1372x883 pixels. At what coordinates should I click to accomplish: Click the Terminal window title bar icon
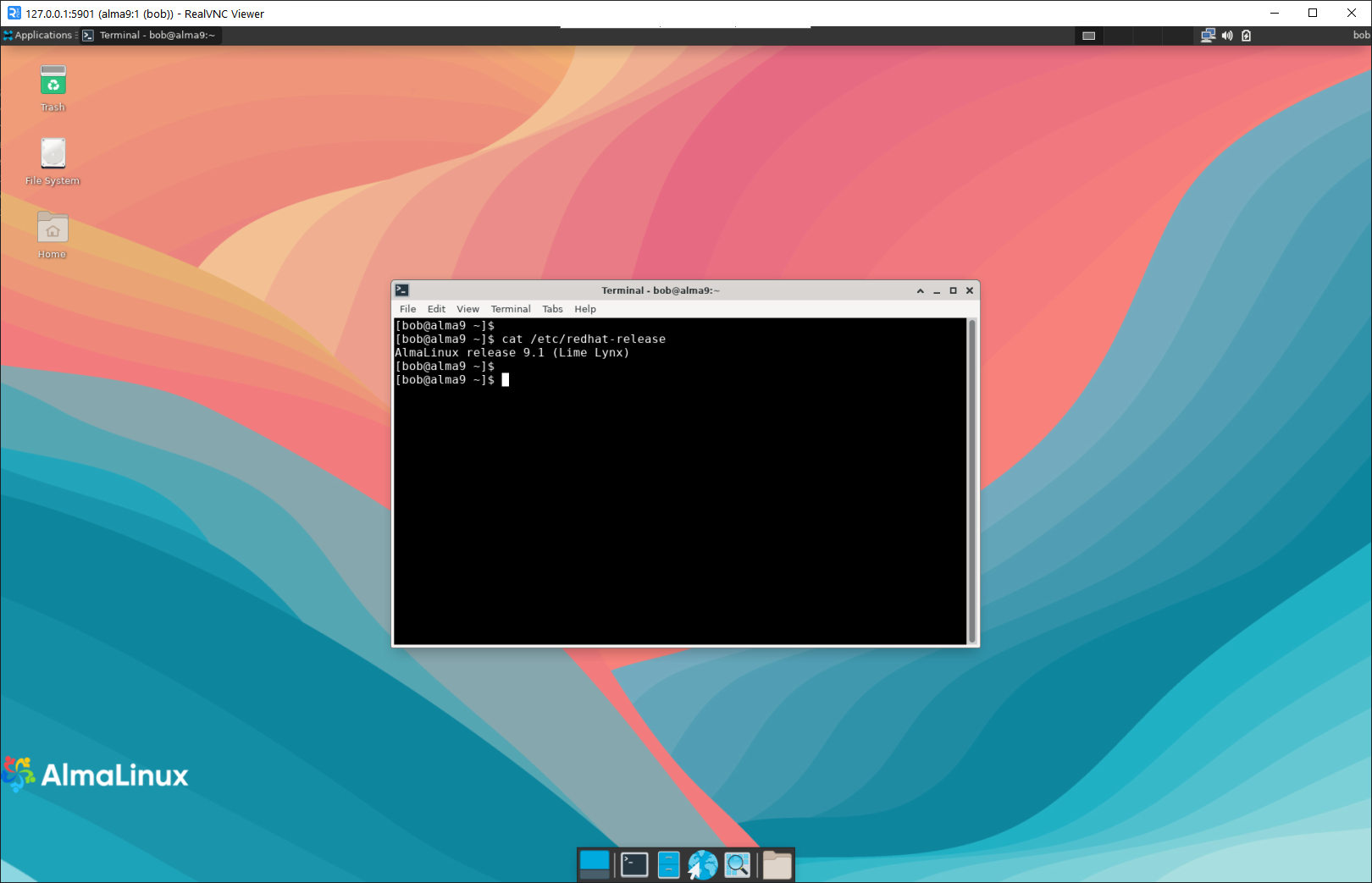402,290
